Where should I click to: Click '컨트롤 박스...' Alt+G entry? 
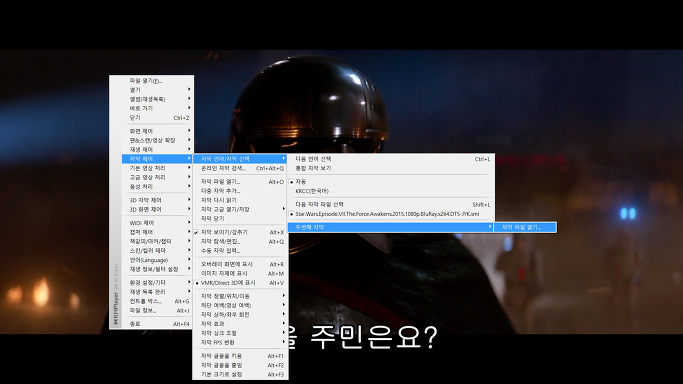[x=157, y=301]
